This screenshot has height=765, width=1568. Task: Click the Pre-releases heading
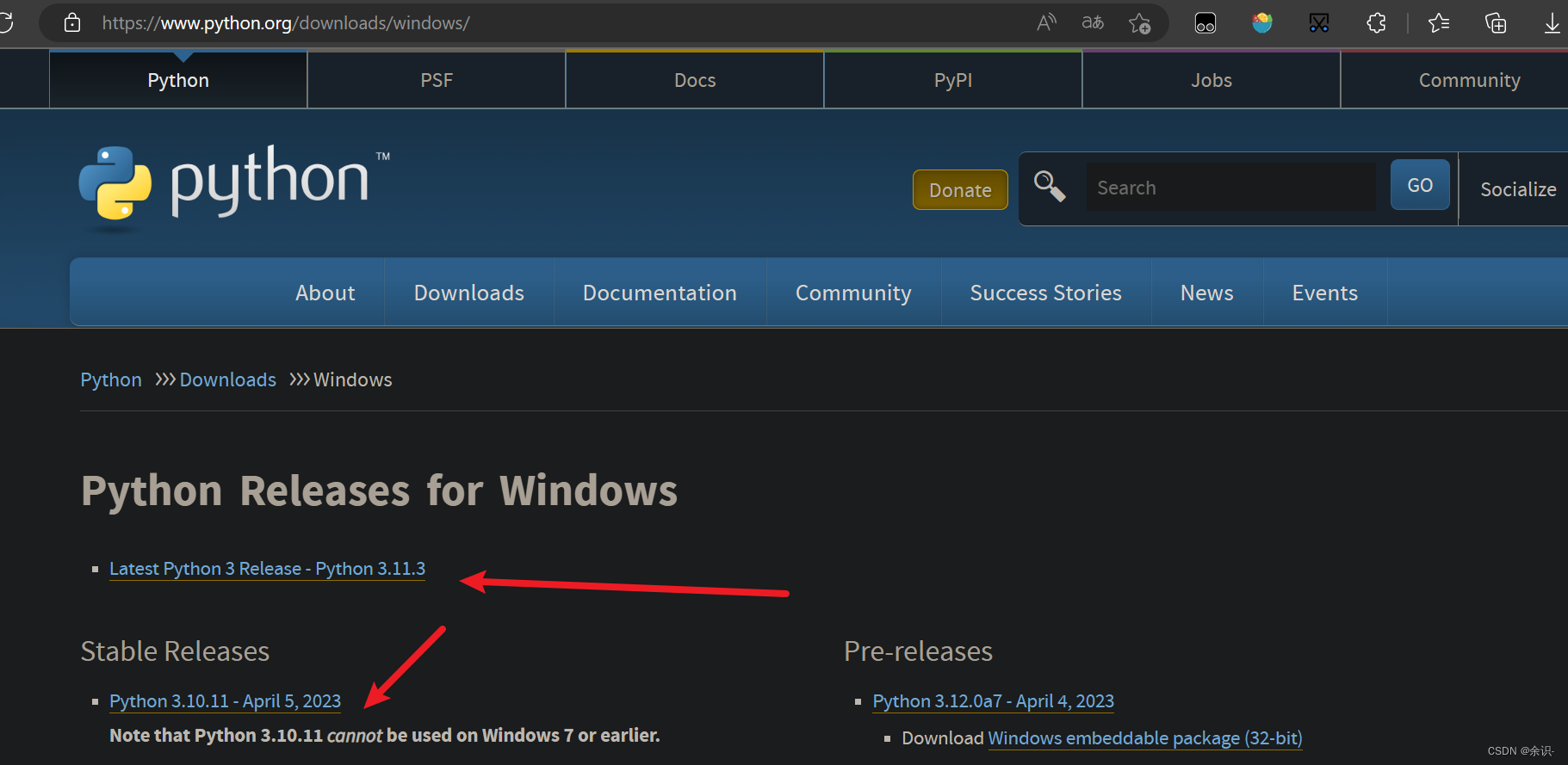coord(918,651)
